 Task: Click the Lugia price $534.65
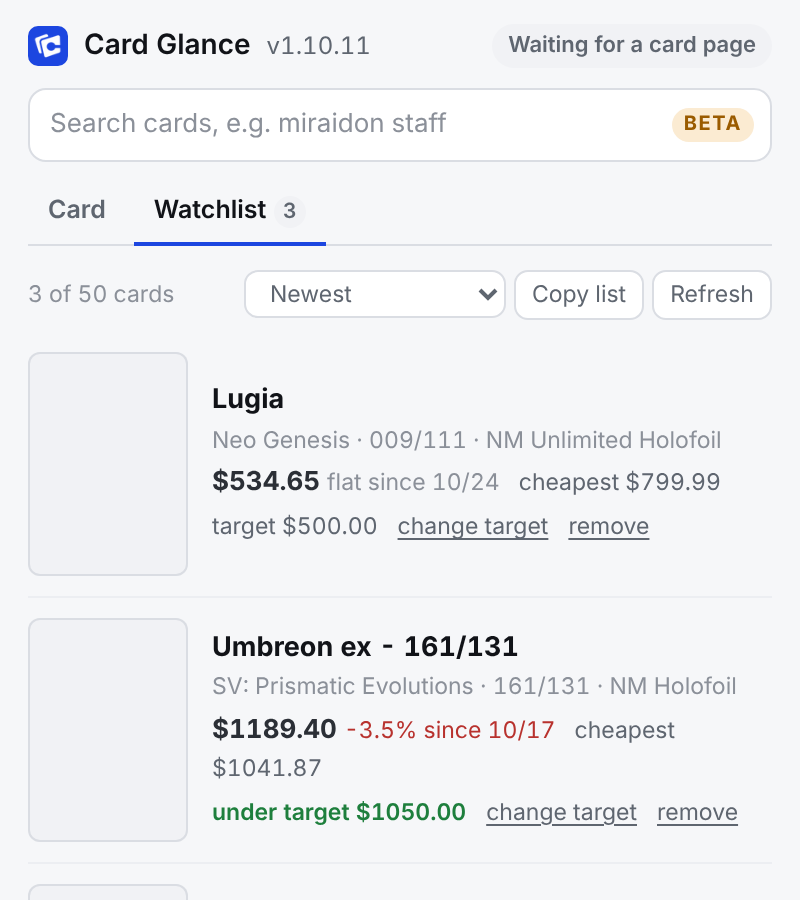coord(266,481)
